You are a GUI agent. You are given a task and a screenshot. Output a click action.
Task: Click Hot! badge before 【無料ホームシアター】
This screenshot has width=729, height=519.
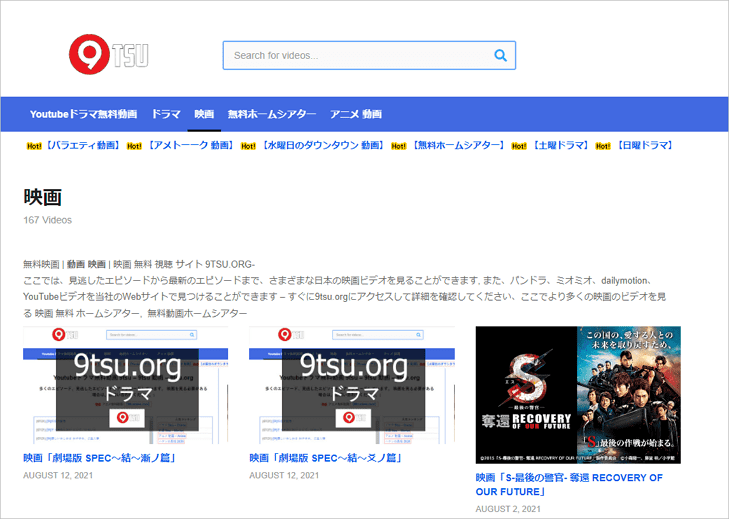[399, 146]
